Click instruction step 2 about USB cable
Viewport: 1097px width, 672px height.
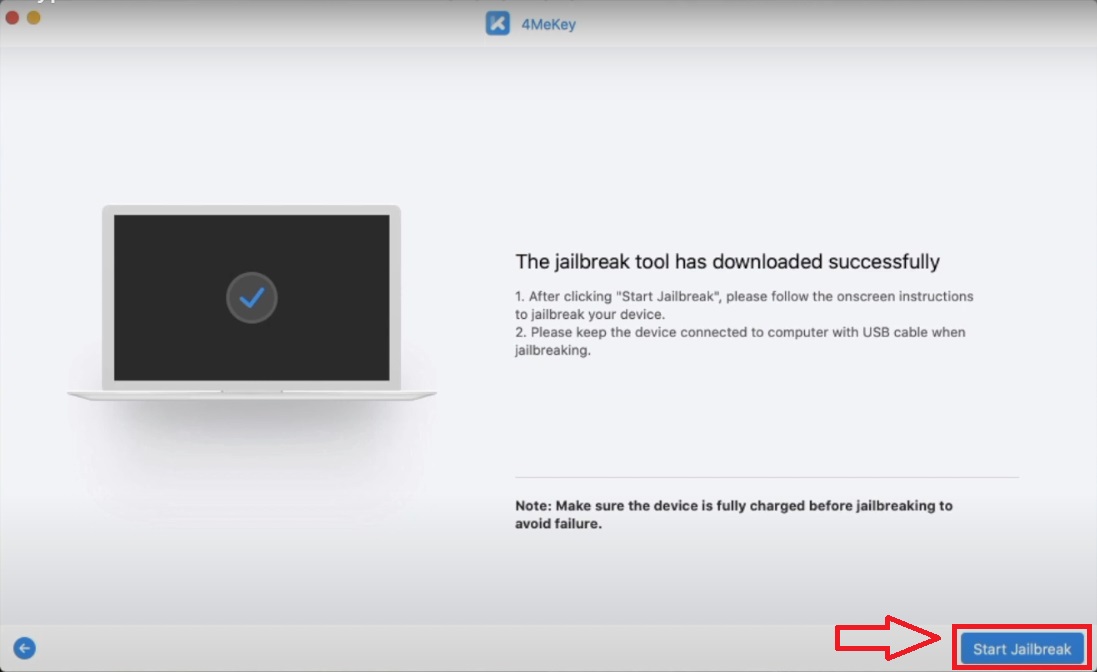(740, 340)
